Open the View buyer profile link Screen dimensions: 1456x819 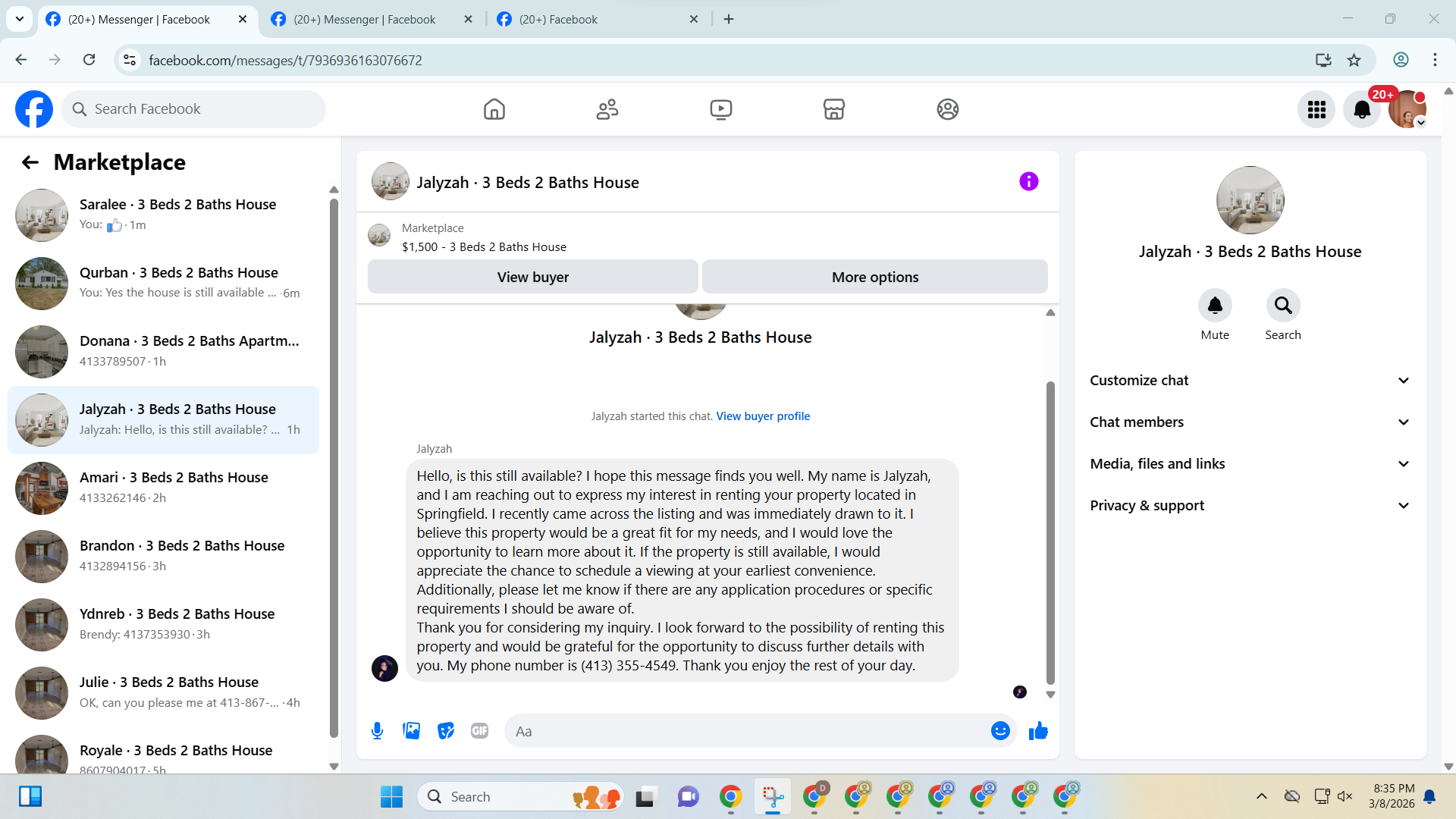pos(763,416)
